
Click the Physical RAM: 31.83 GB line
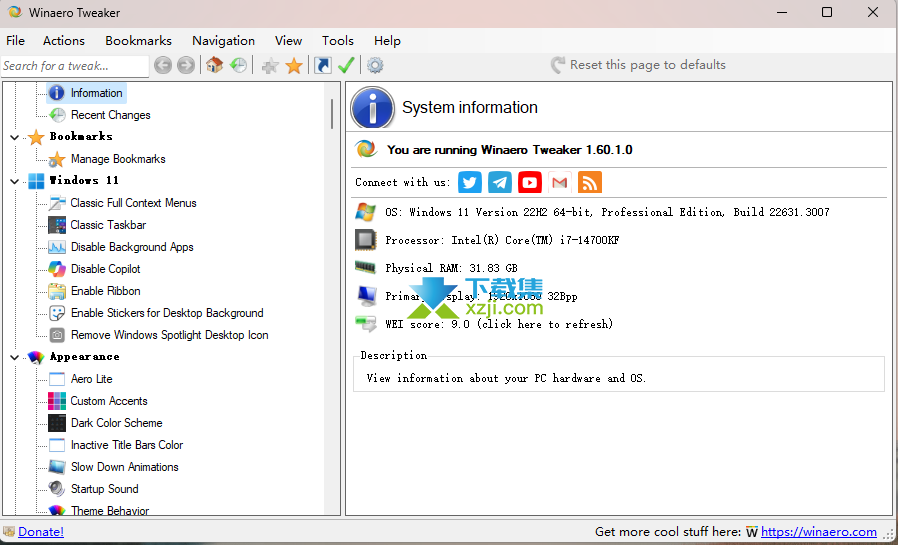tap(451, 268)
